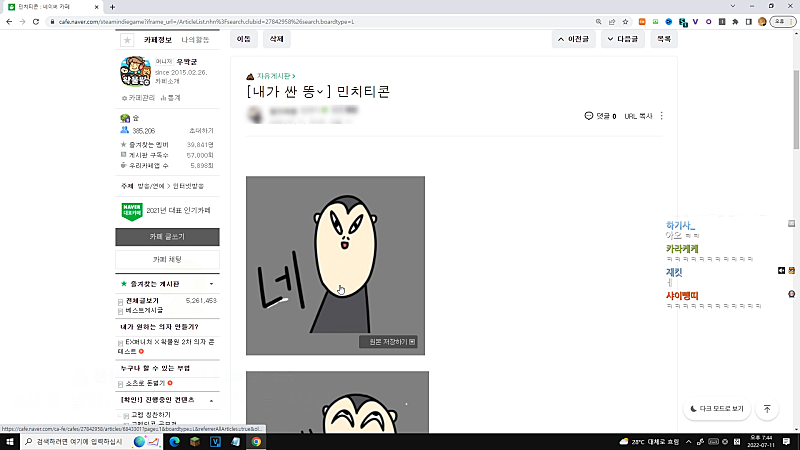Share this page via address bar icon
The image size is (800, 450).
(x=612, y=22)
